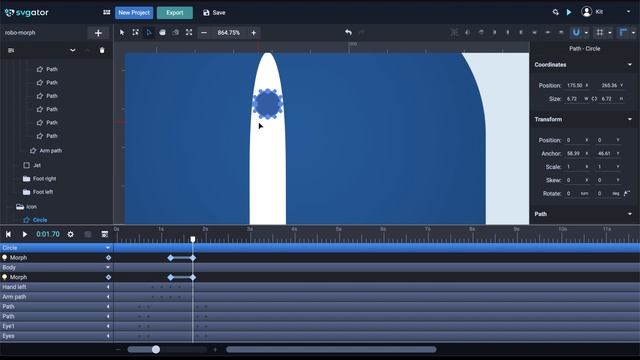Expand the Eye1 timeline row
The width and height of the screenshot is (640, 360).
108,326
